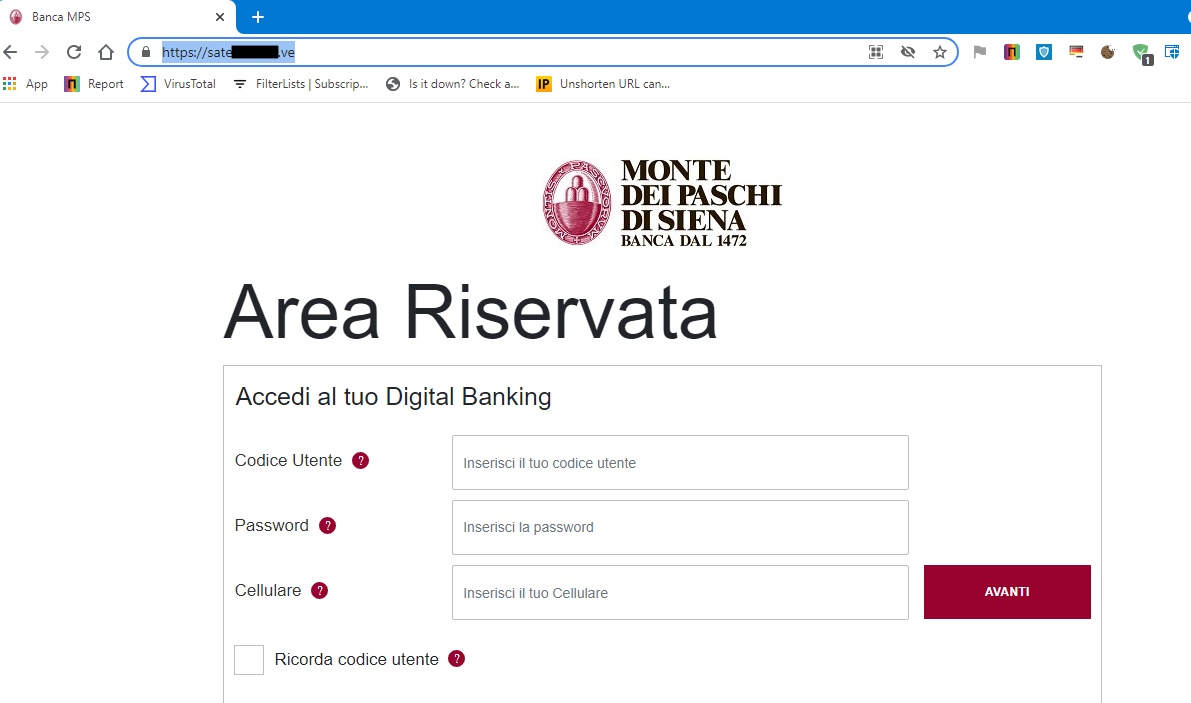Open the colorful N extension in toolbar
The image size is (1191, 703).
(1012, 52)
